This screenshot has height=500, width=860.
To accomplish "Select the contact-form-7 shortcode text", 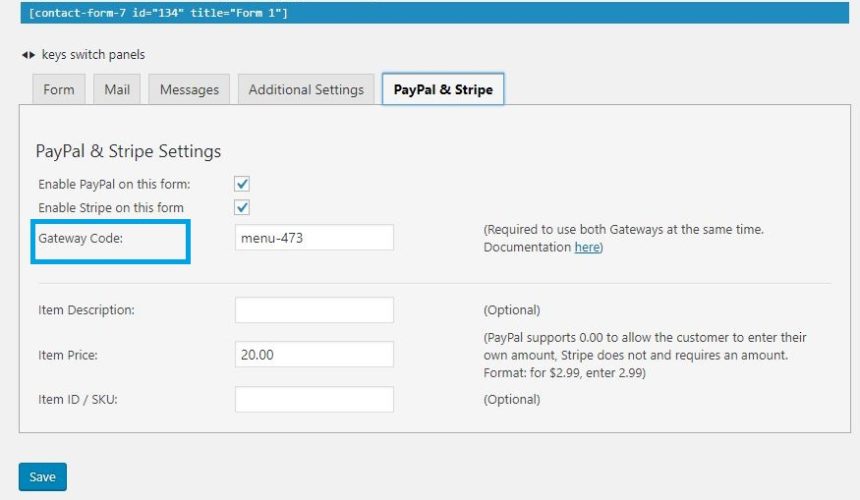I will click(158, 13).
